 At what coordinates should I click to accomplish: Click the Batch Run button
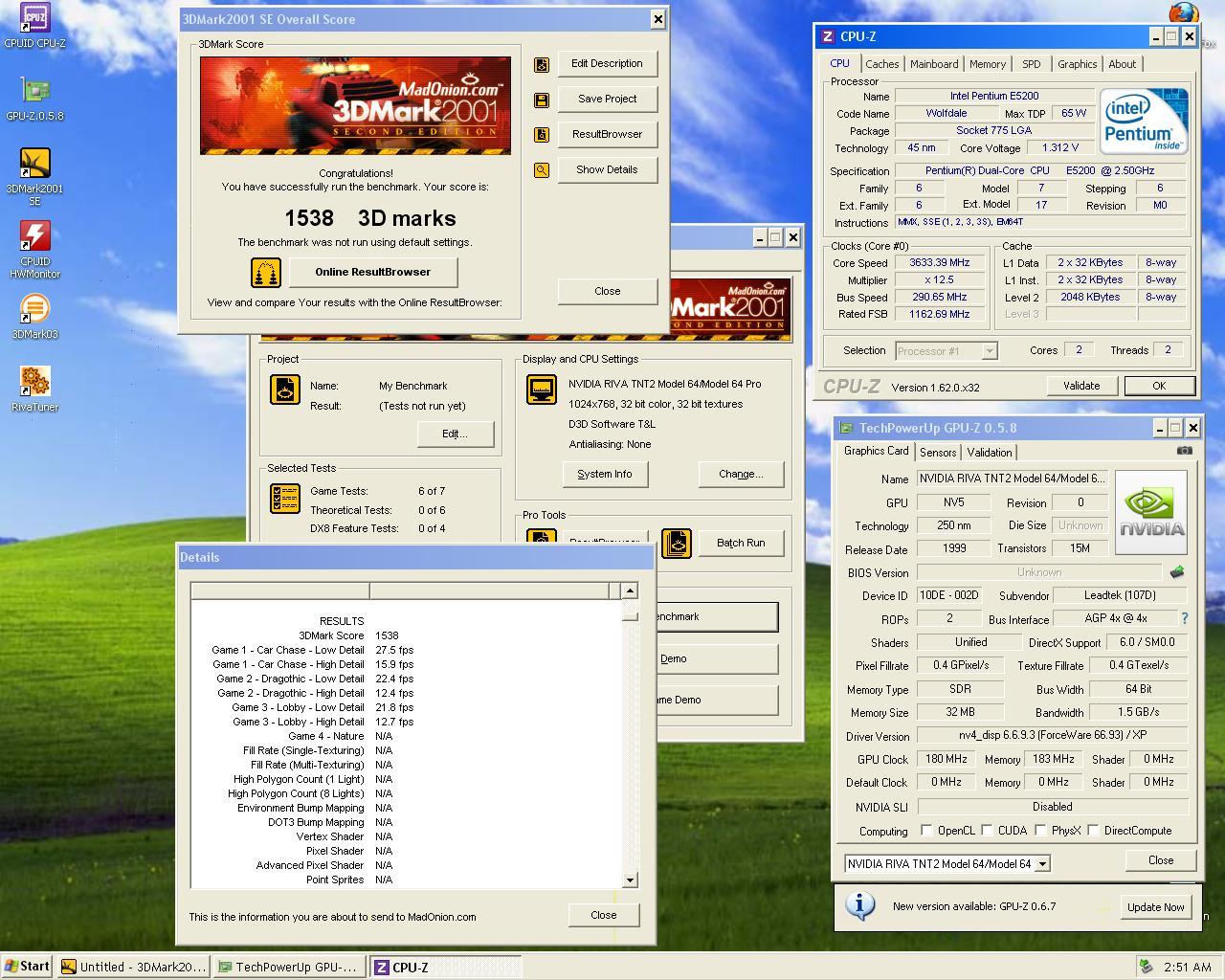tap(741, 544)
